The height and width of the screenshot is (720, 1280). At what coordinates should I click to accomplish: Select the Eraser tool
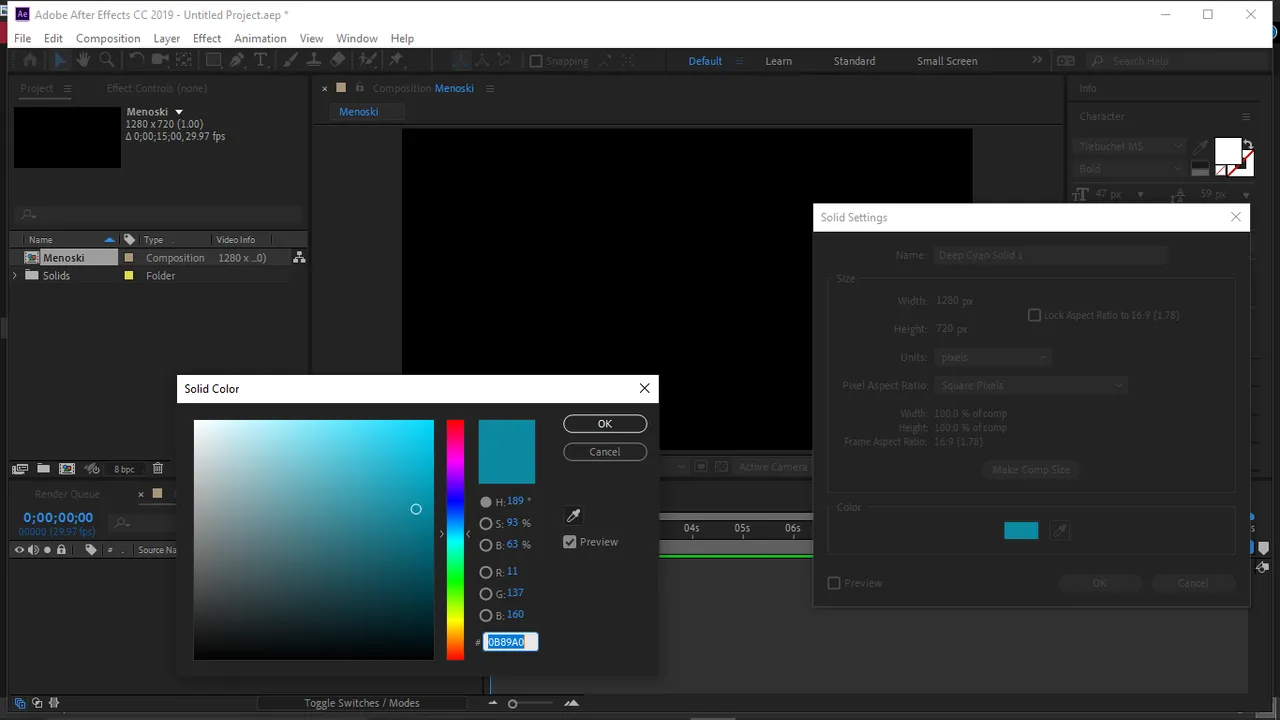(x=338, y=60)
